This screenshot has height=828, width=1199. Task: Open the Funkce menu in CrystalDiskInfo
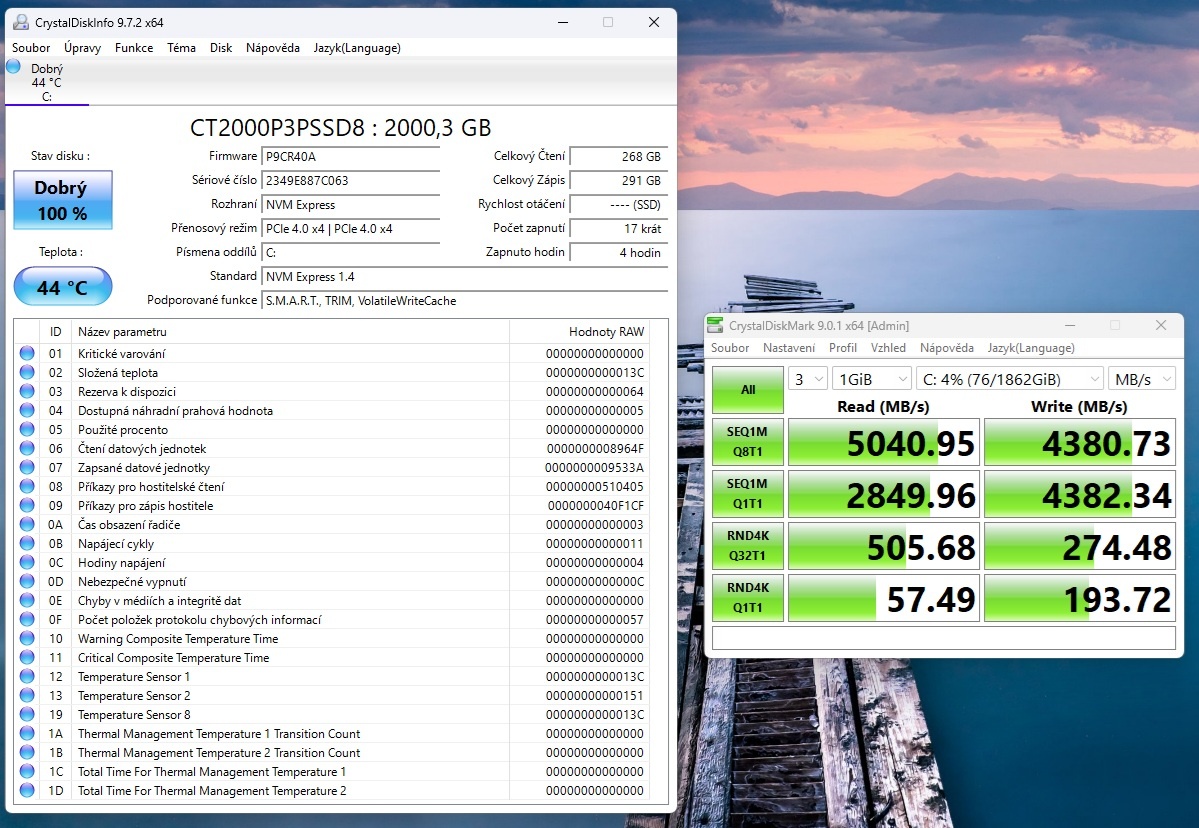pyautogui.click(x=133, y=47)
